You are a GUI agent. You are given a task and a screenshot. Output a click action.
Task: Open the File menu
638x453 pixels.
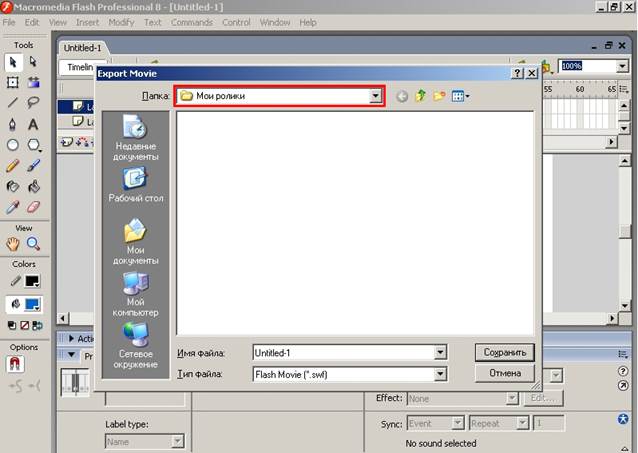click(9, 22)
